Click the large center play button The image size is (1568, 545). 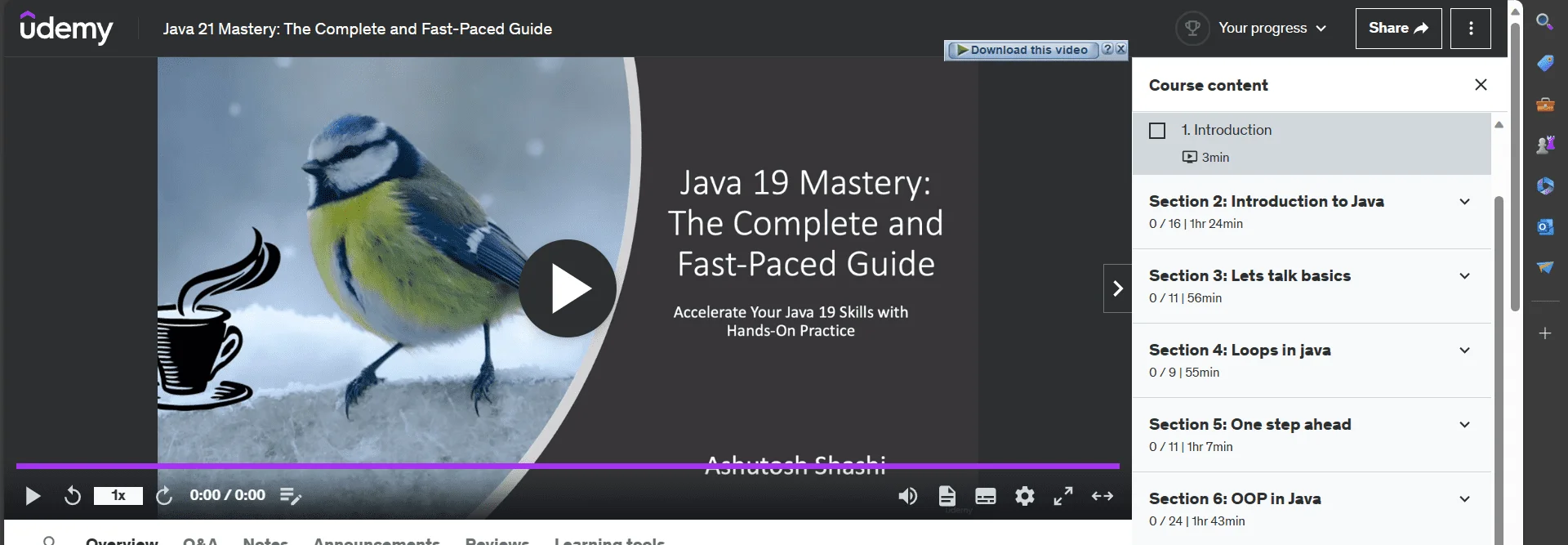(x=568, y=288)
